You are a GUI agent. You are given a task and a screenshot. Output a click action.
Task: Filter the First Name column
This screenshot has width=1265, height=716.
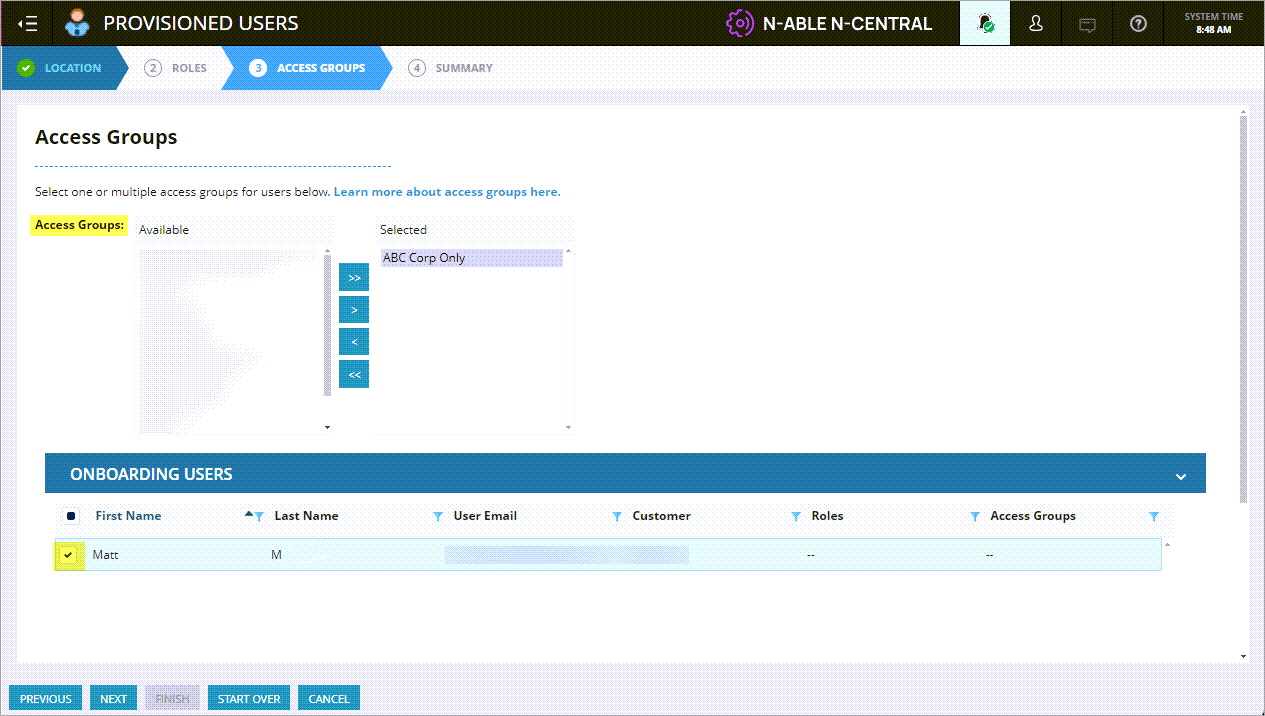(x=259, y=517)
